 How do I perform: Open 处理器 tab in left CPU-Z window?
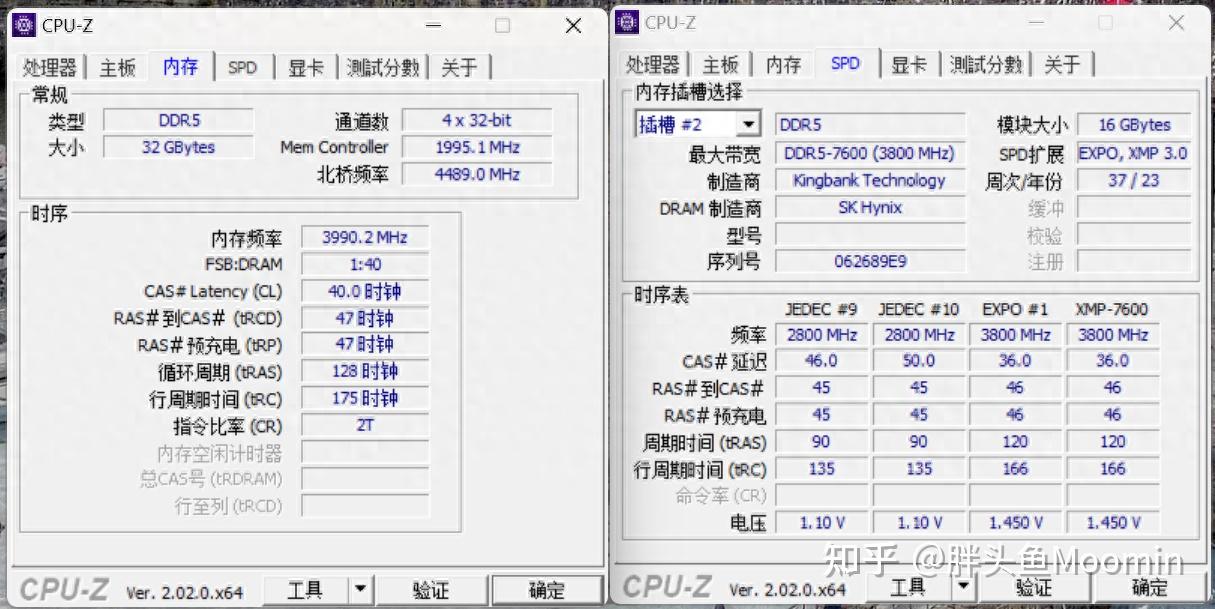(x=50, y=68)
